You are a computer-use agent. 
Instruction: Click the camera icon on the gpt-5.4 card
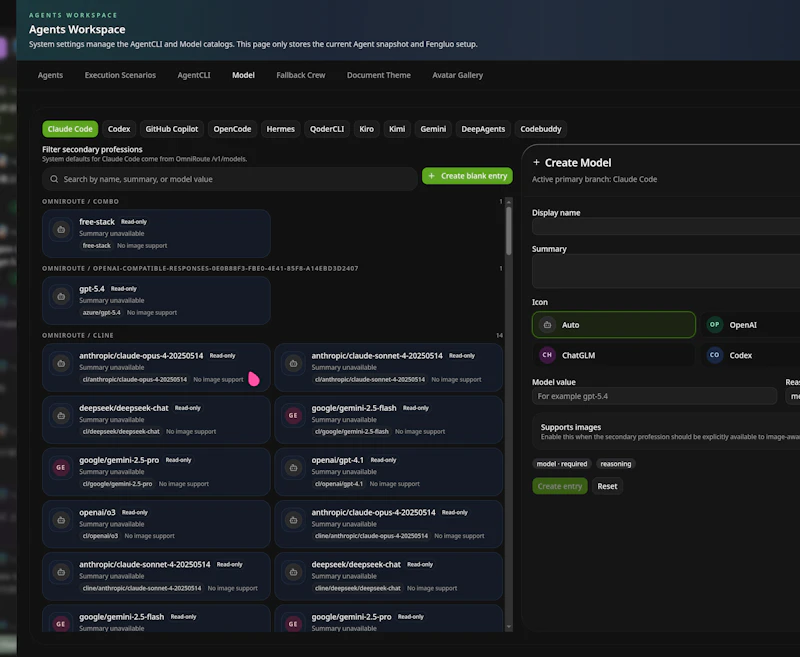(x=61, y=297)
